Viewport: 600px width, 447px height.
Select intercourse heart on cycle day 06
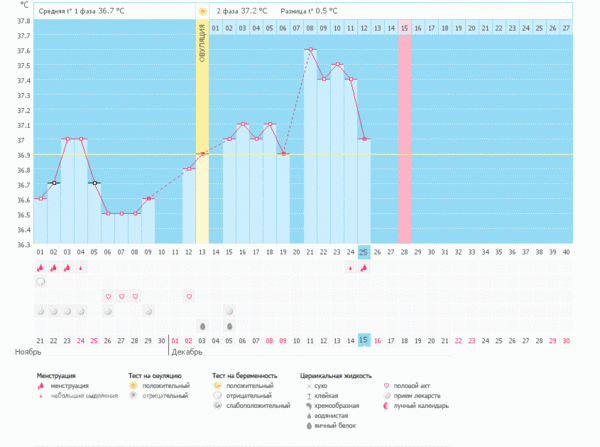point(108,296)
